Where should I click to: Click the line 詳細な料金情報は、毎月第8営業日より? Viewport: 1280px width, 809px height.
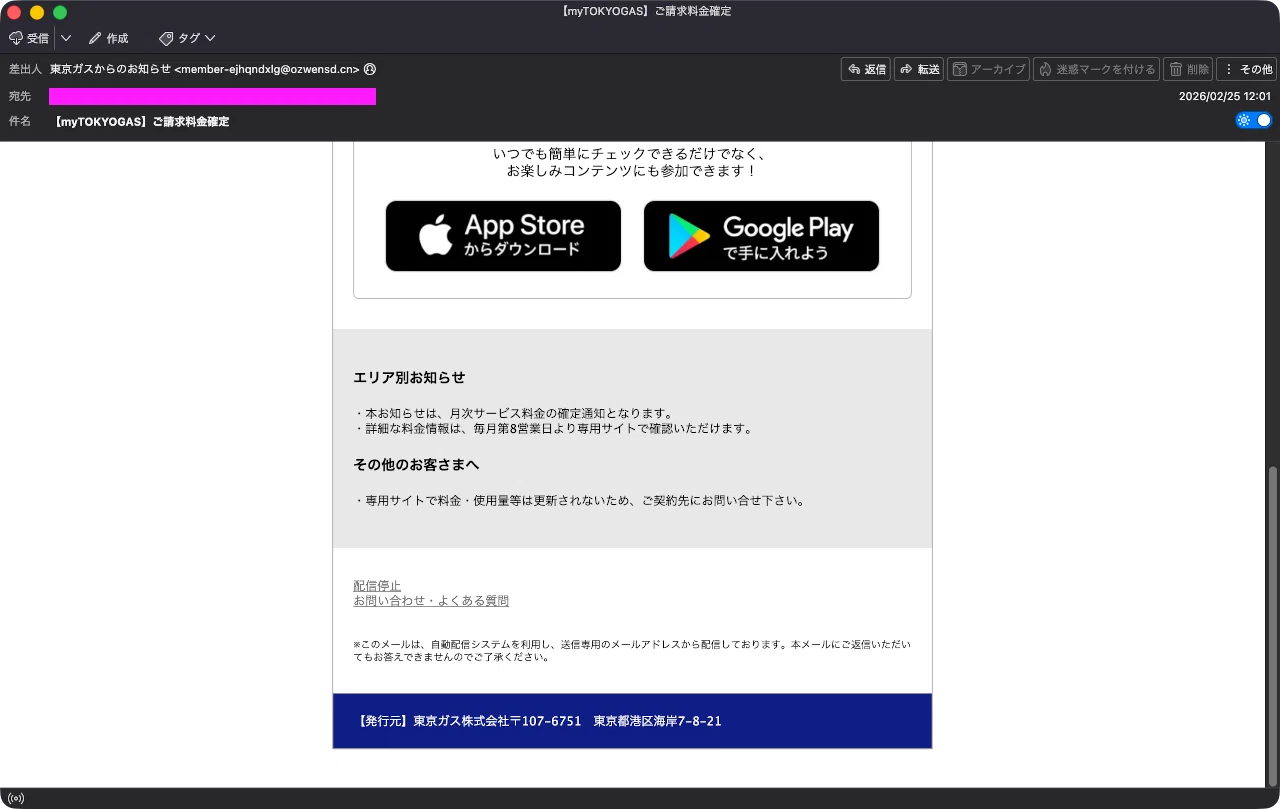click(x=553, y=429)
